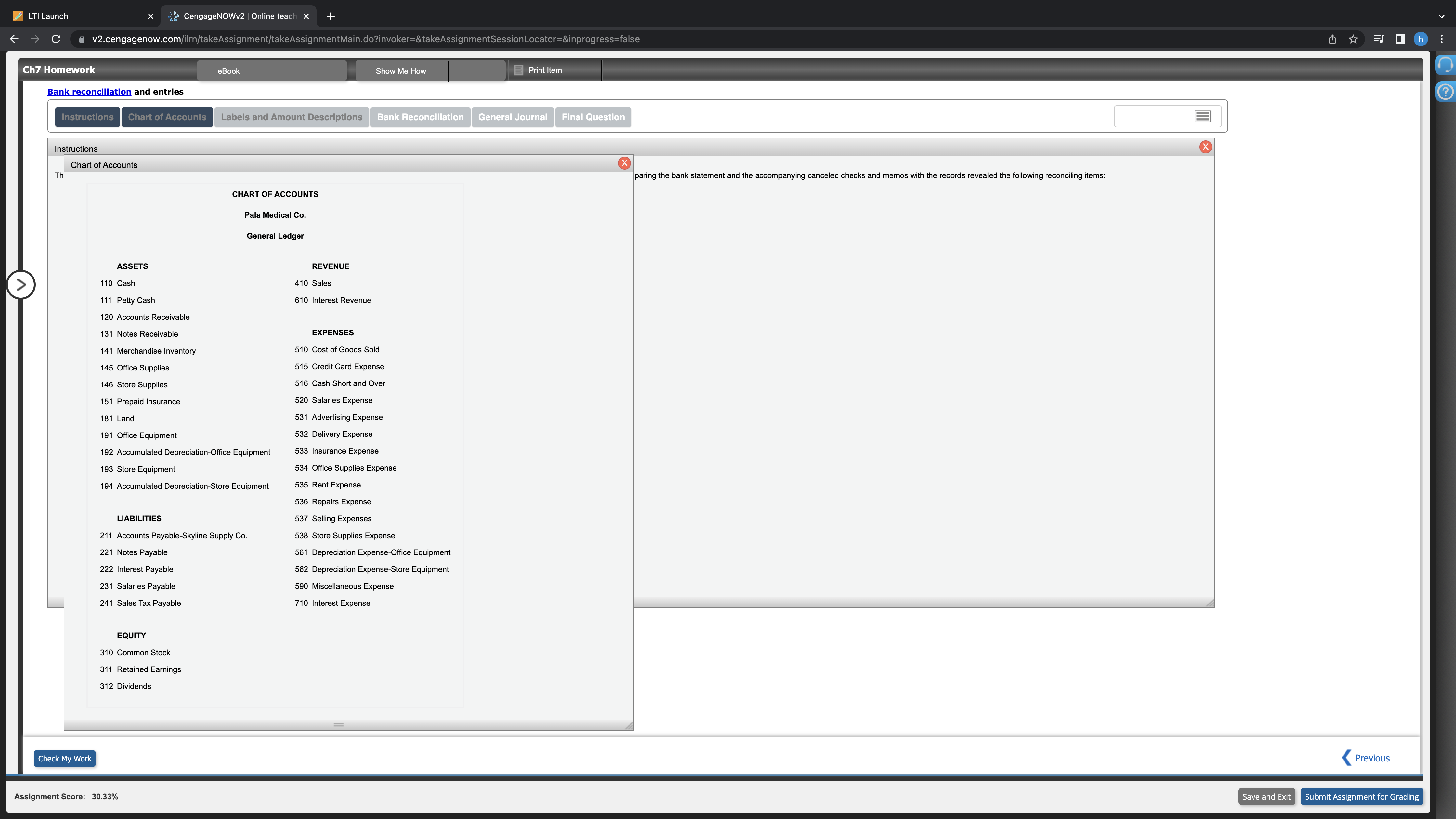This screenshot has width=1456, height=819.
Task: Open new browser tab with plus
Action: point(331,16)
